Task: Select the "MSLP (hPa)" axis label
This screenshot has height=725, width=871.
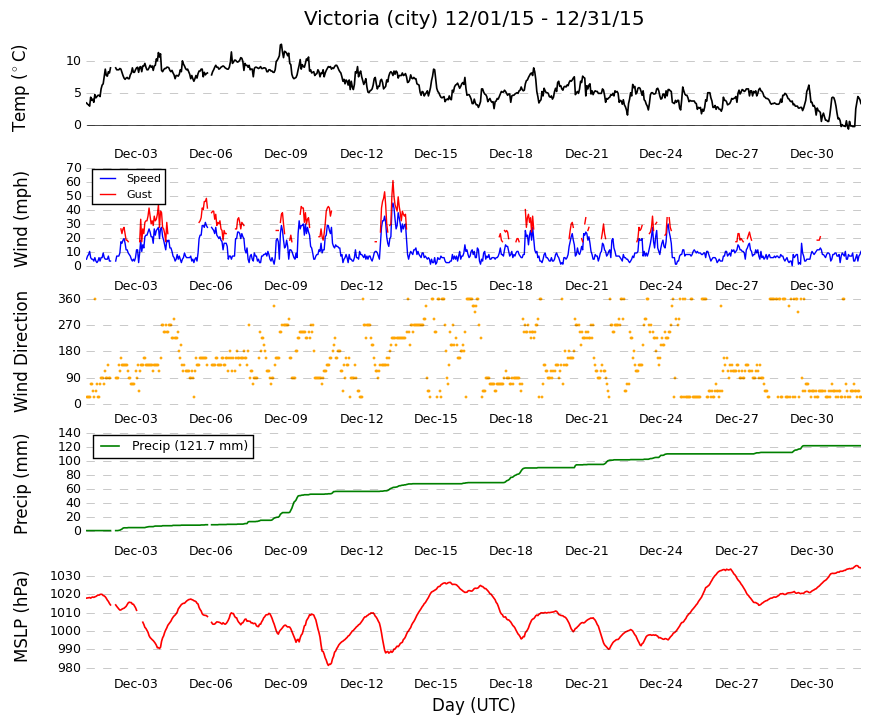Action: coord(20,617)
